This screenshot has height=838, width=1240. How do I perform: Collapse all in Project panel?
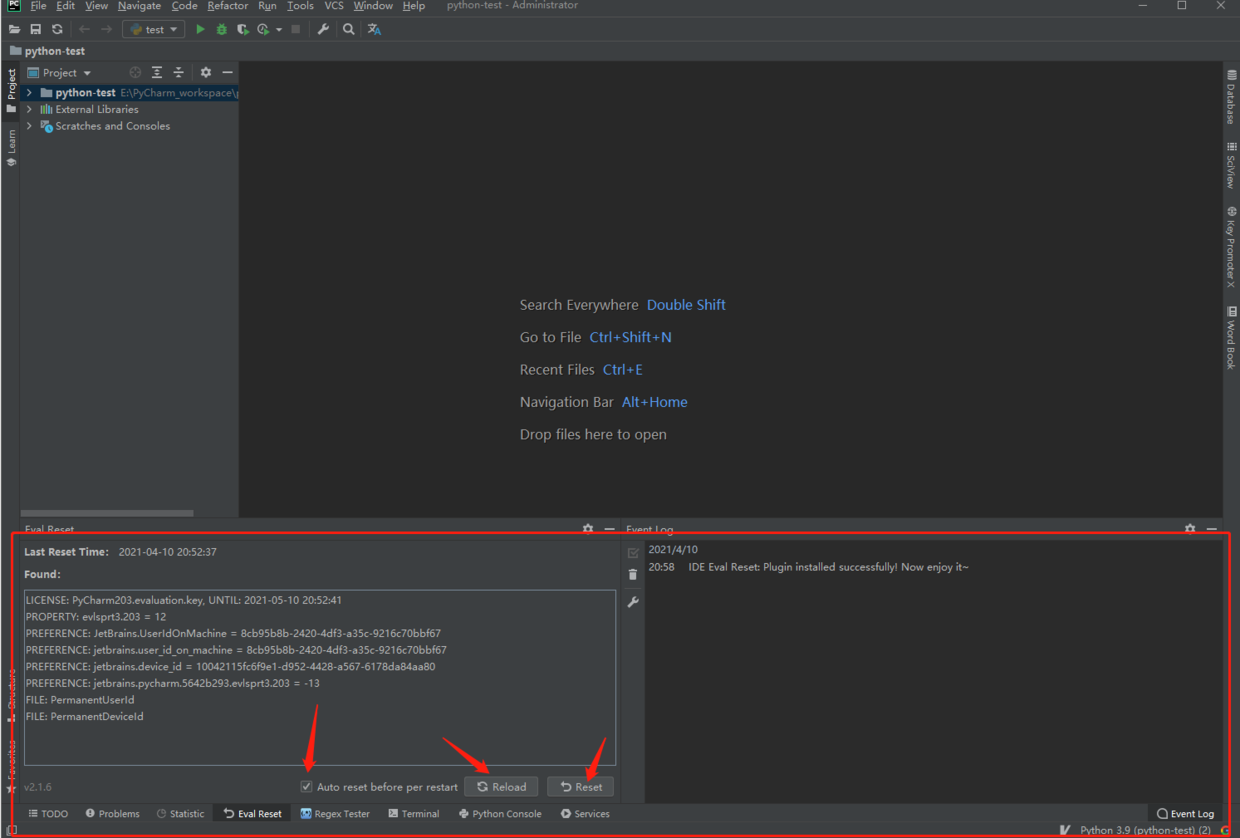click(x=179, y=73)
